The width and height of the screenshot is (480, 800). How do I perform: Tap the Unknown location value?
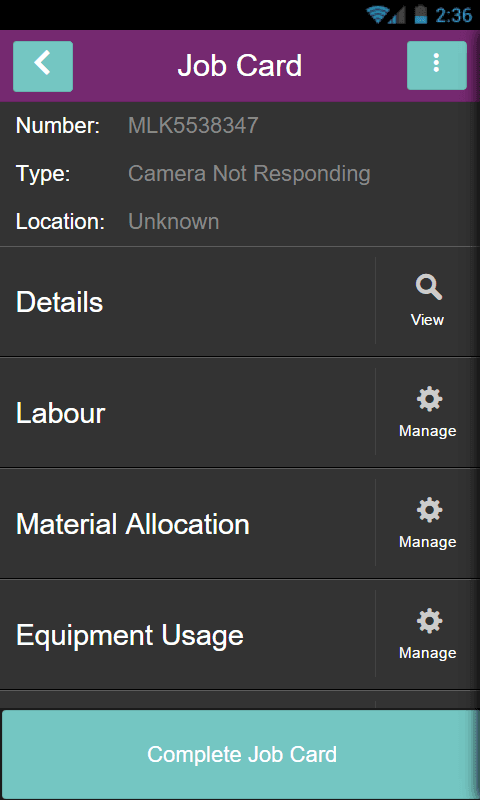click(173, 221)
